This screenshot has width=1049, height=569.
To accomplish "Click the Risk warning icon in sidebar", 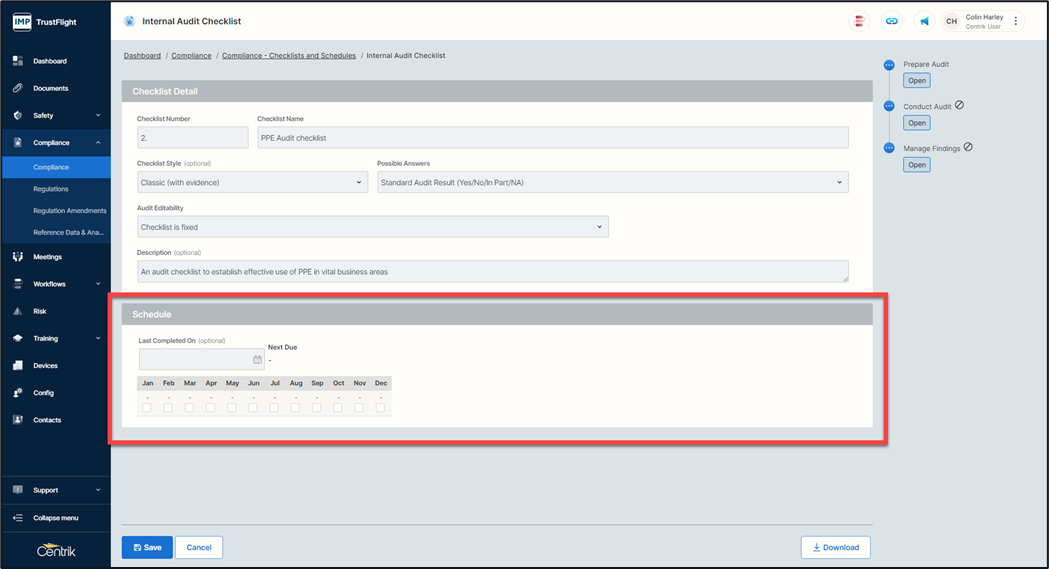I will tap(18, 311).
